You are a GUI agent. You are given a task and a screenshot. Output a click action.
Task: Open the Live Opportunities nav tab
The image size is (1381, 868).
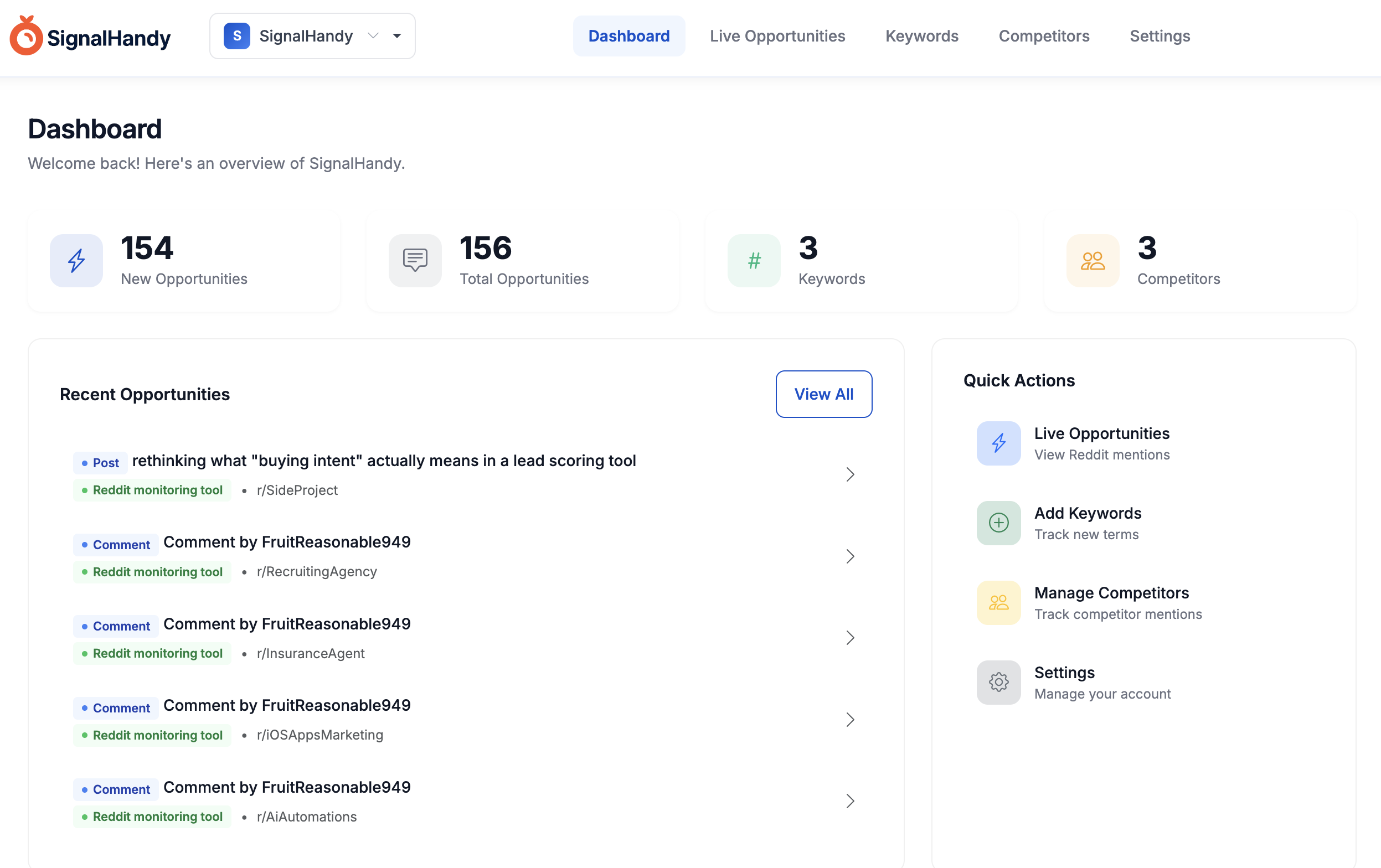pos(777,36)
